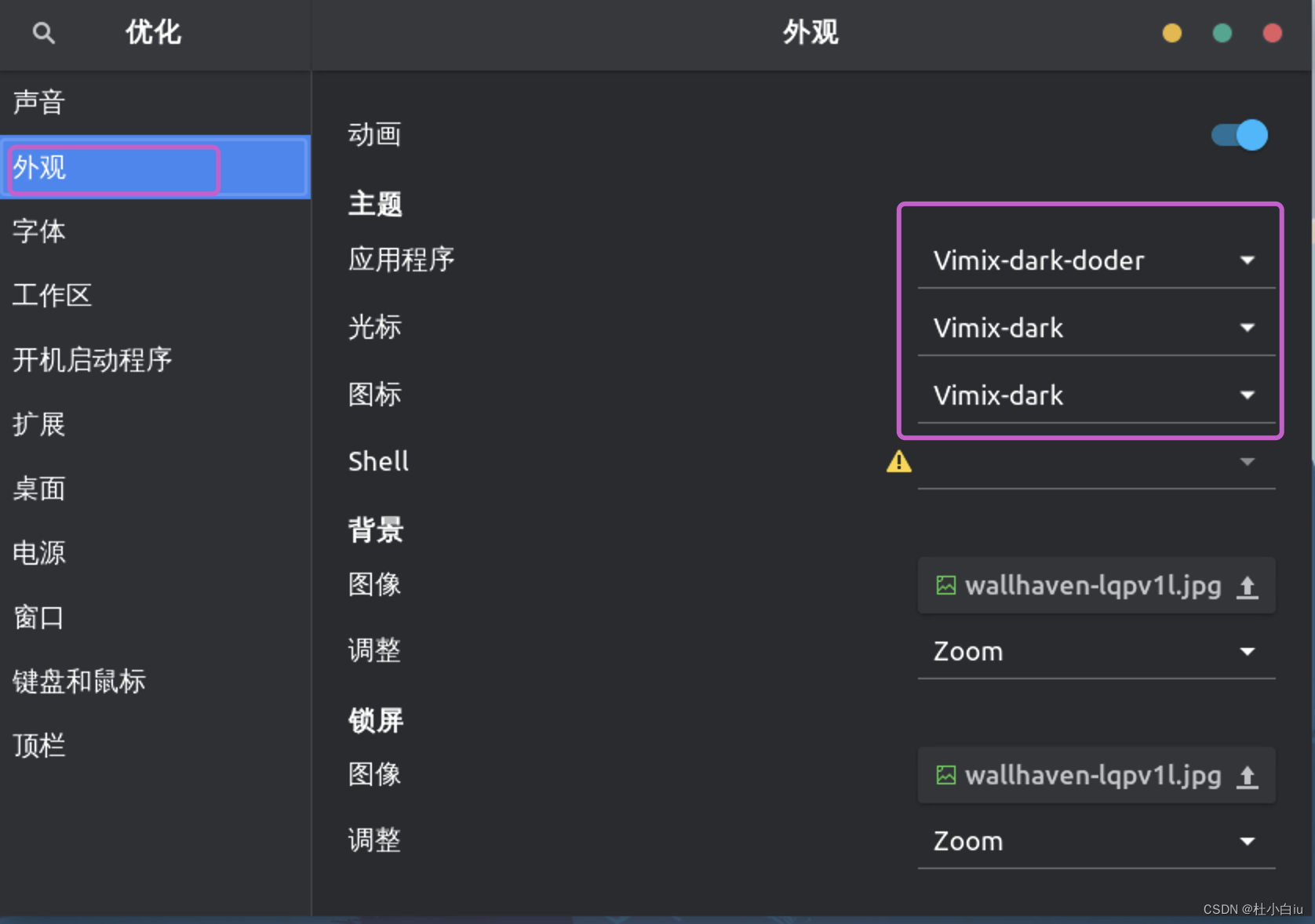Click the 背景 section heading
Image resolution: width=1315 pixels, height=924 pixels.
point(376,530)
